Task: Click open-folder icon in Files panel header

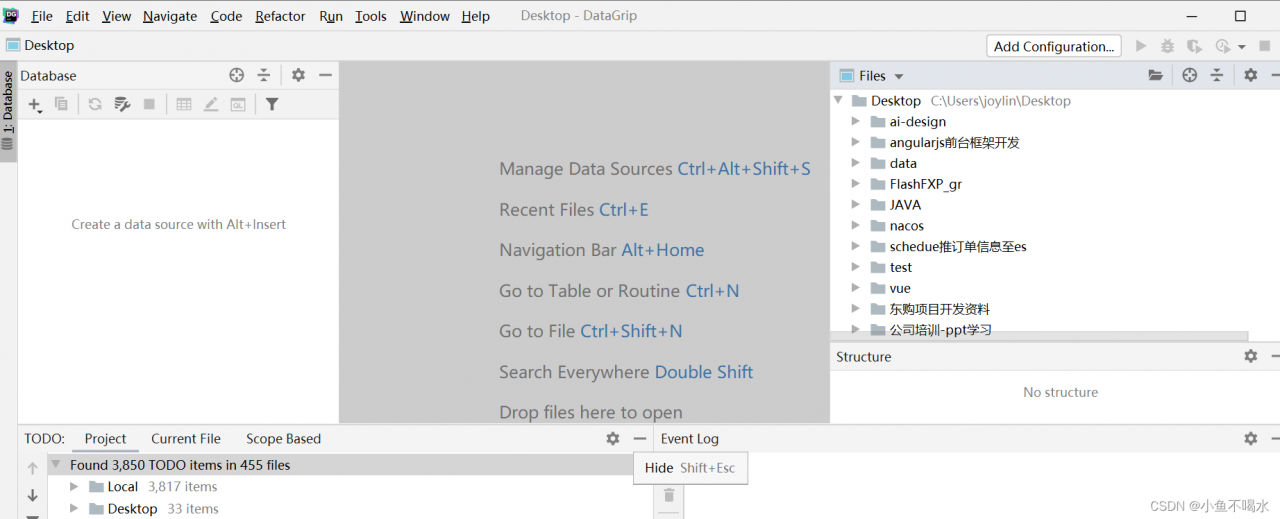Action: [x=1156, y=75]
